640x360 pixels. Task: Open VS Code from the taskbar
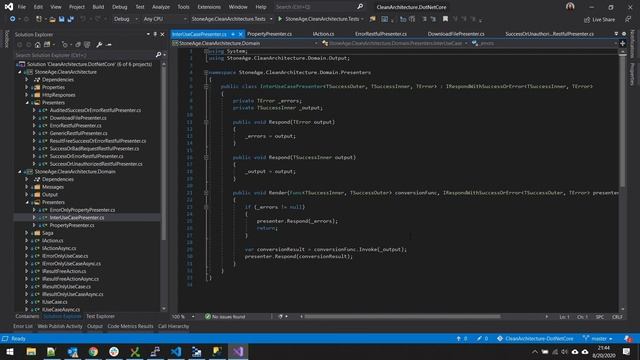click(x=176, y=351)
